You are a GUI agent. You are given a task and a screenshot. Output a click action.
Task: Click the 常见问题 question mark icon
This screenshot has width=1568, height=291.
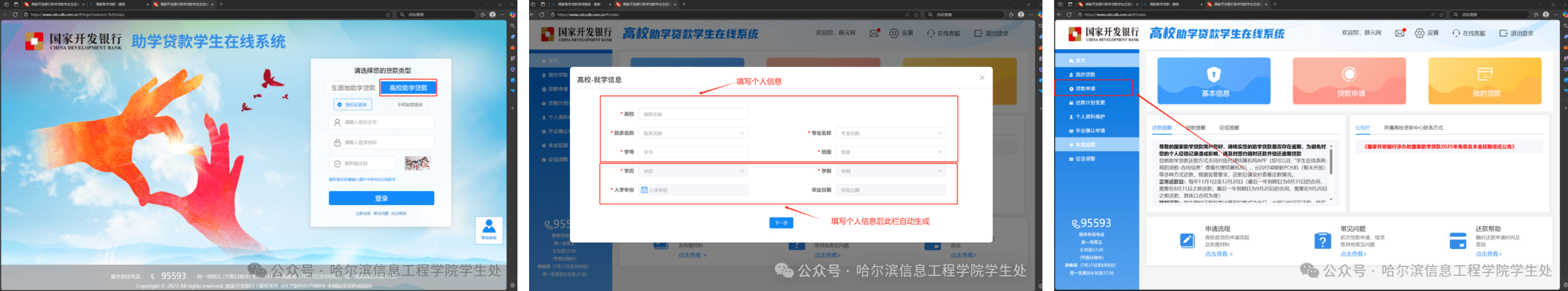pos(1321,240)
